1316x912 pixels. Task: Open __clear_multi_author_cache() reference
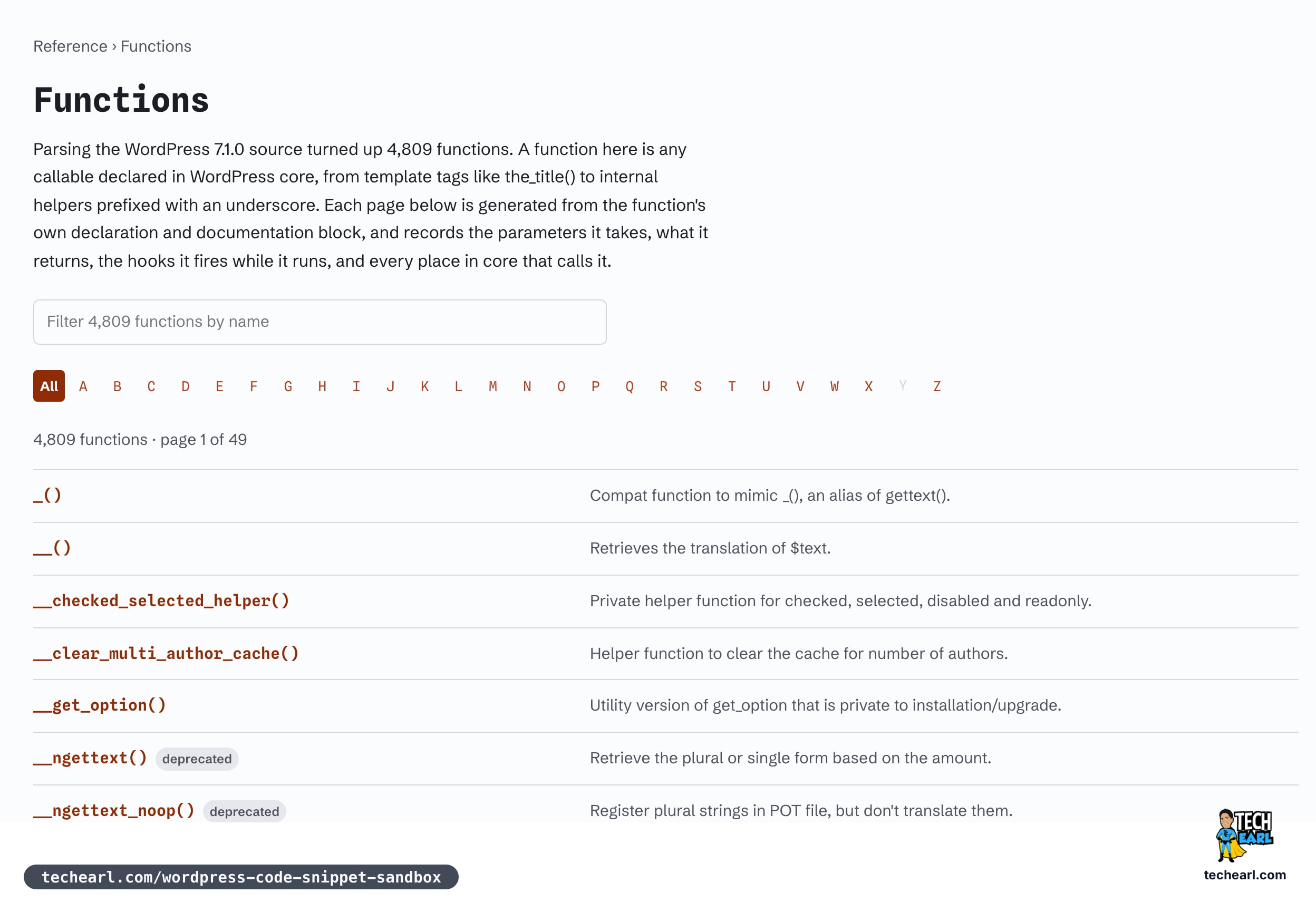coord(166,653)
